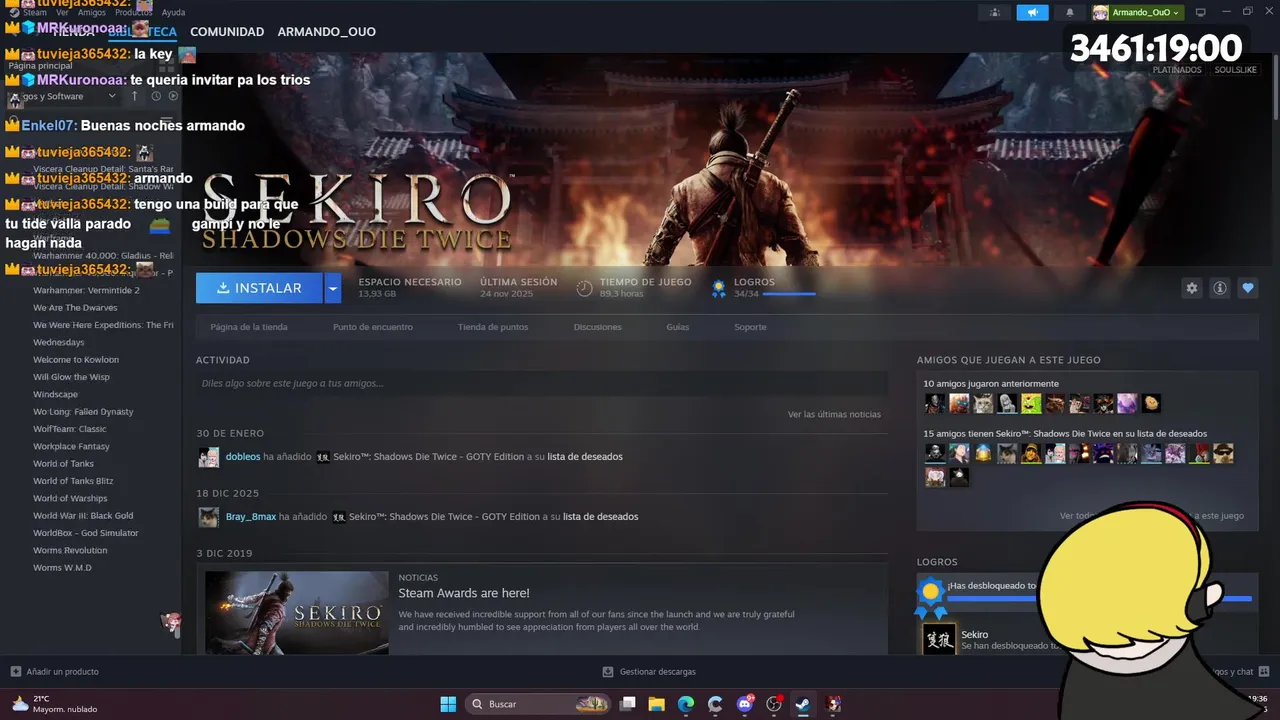The width and height of the screenshot is (1280, 720).
Task: Click the activity text field 'Diles algo sobre este juego'
Action: coord(542,383)
